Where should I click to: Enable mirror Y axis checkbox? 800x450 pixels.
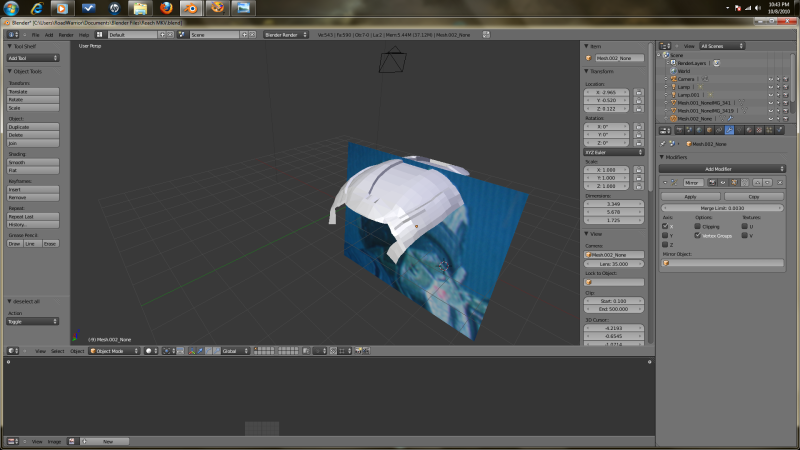click(x=665, y=235)
